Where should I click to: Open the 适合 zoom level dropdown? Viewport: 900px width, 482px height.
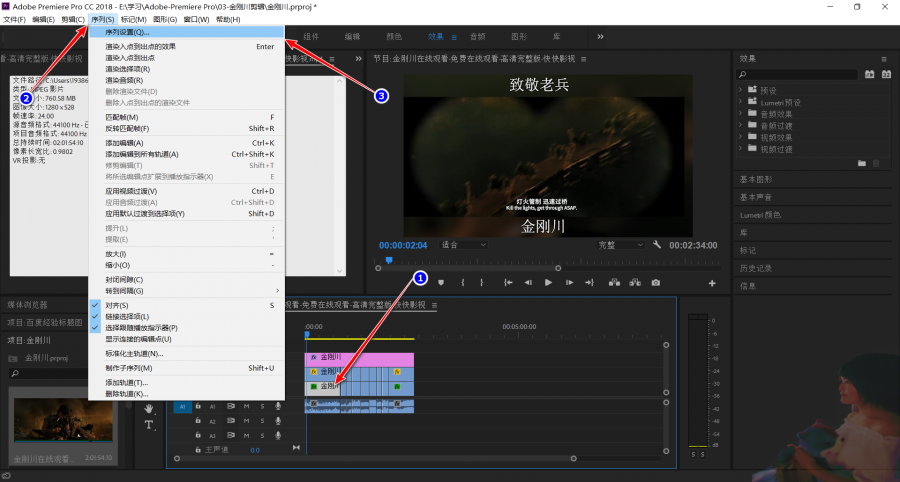(x=463, y=245)
